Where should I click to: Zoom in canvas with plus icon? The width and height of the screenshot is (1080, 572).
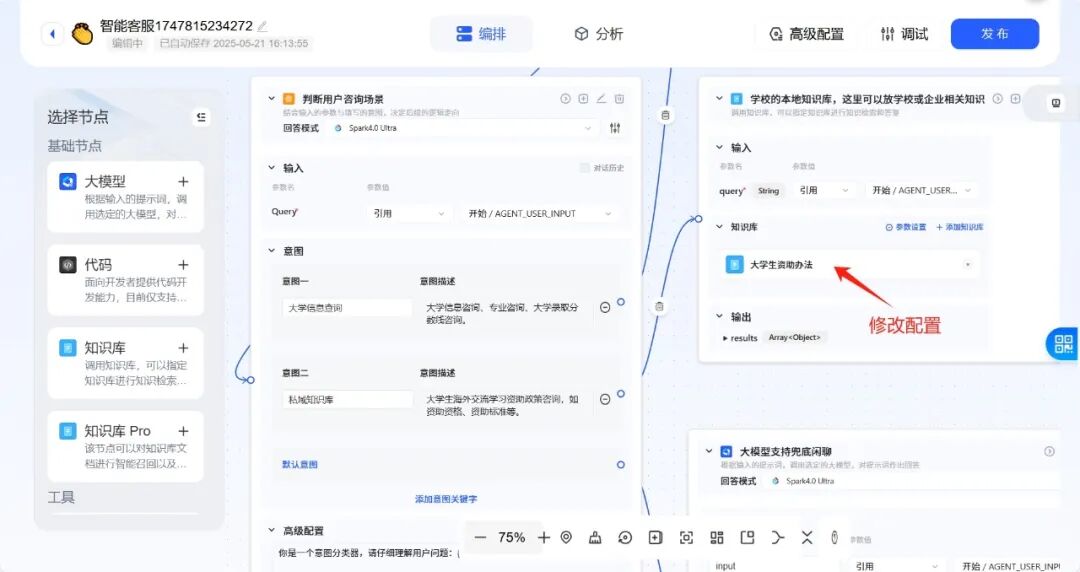point(543,537)
